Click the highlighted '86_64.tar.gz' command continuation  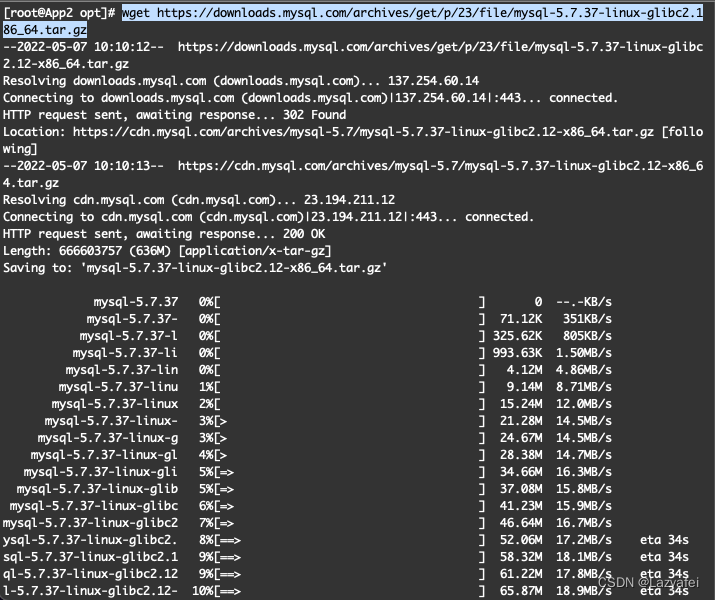click(x=45, y=30)
